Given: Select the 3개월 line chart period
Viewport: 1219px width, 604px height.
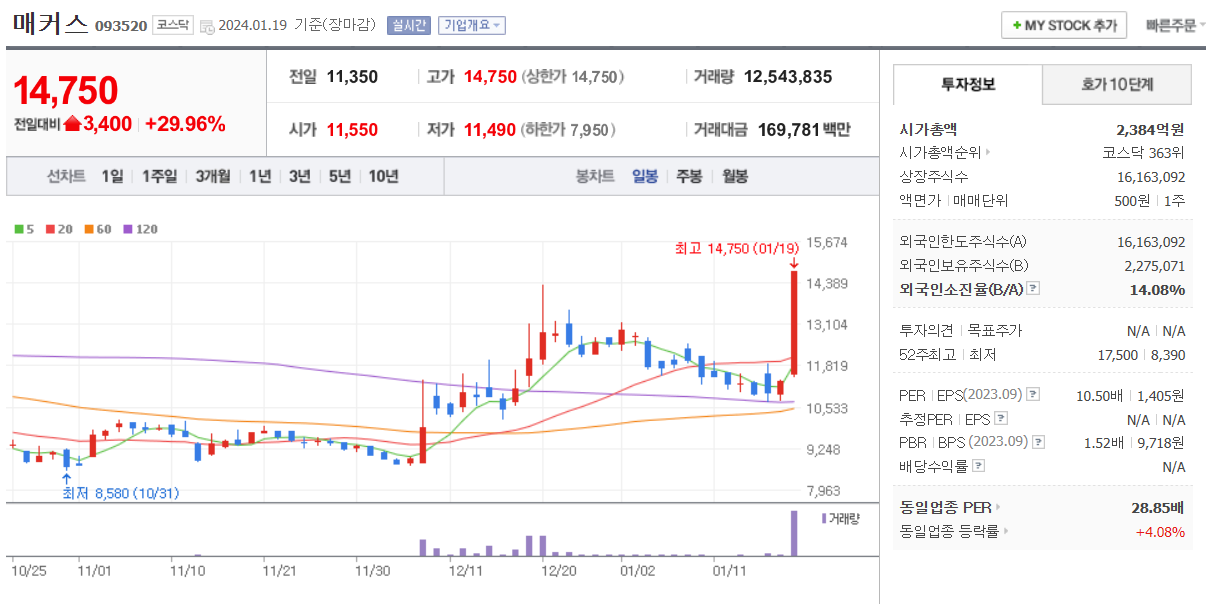Looking at the screenshot, I should [213, 177].
